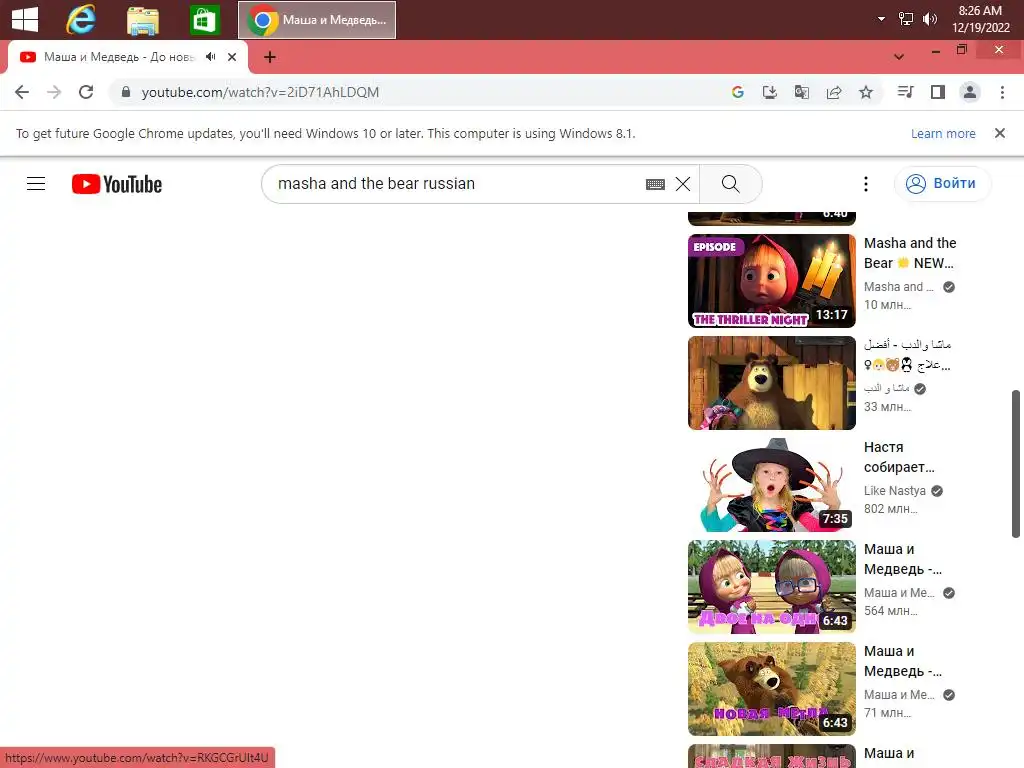Follow the Learn more link

point(943,133)
